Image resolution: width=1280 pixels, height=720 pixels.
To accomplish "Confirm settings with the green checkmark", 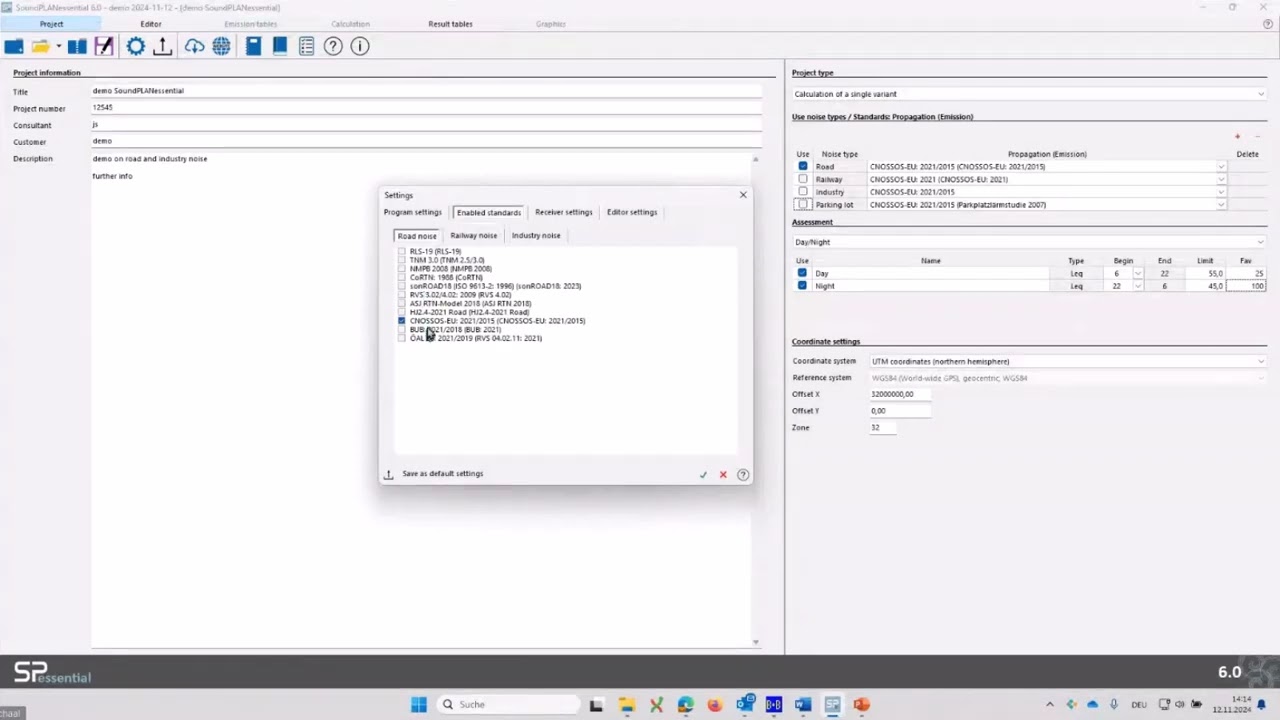I will [703, 475].
